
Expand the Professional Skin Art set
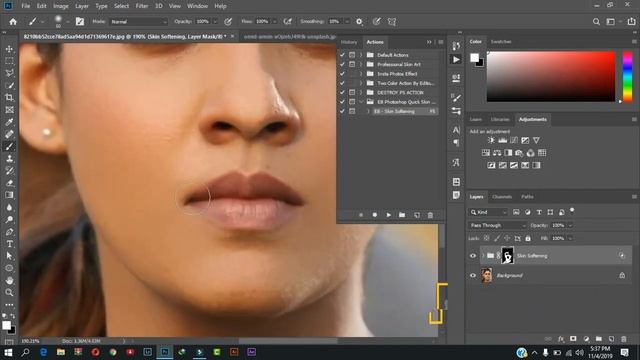coord(361,64)
